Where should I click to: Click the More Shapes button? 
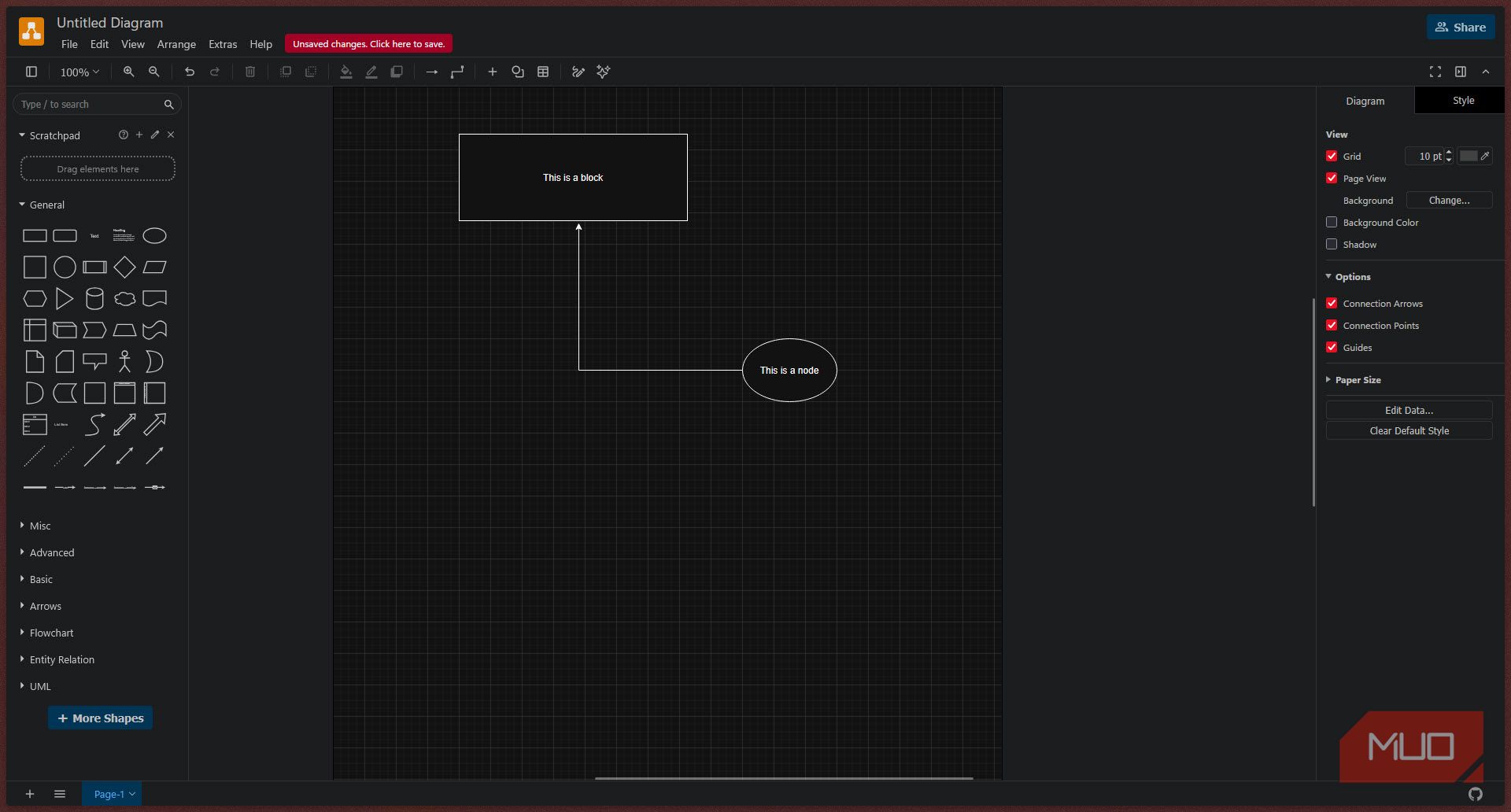pyautogui.click(x=100, y=718)
